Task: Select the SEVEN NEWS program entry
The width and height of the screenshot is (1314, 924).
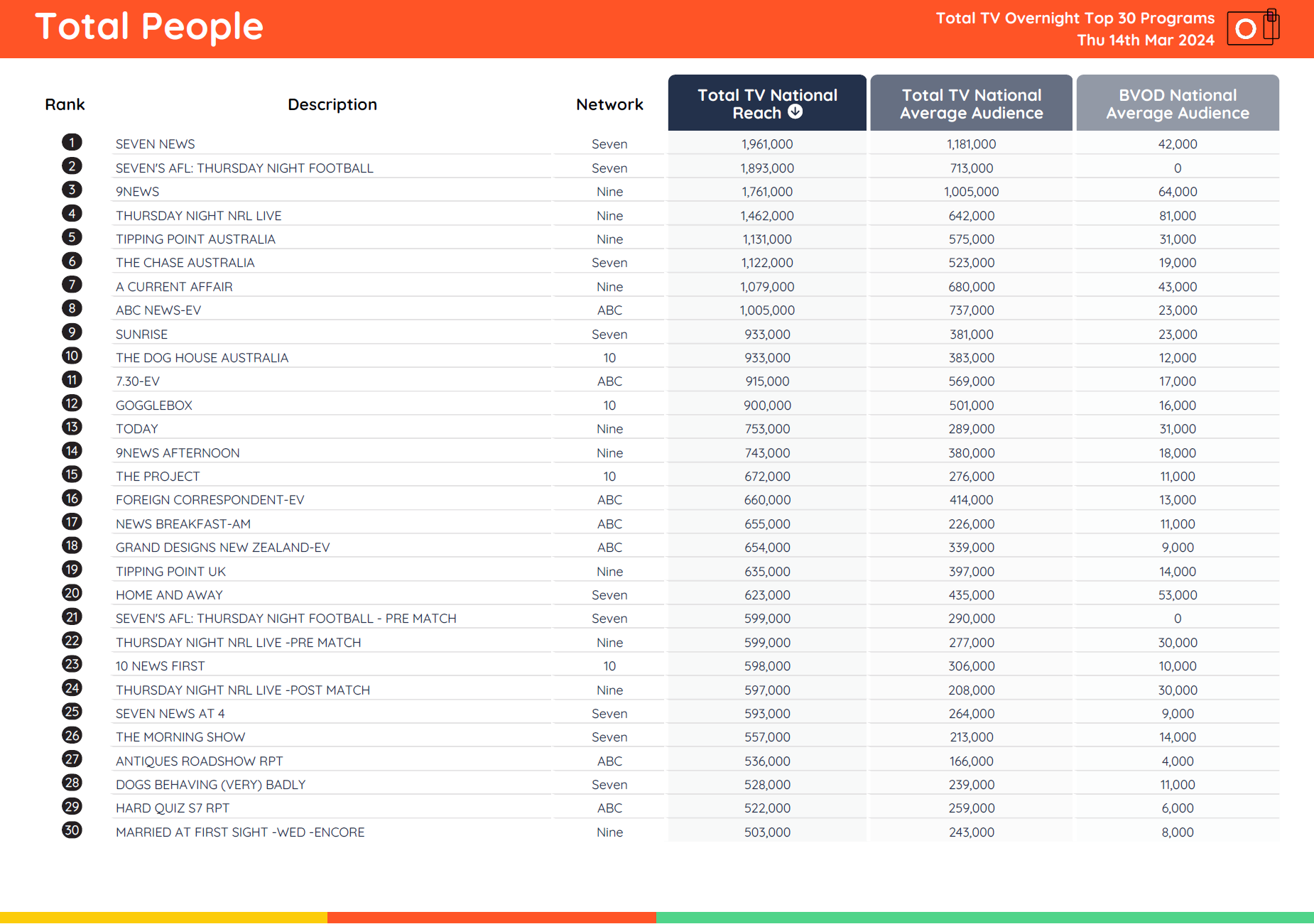Action: point(155,143)
